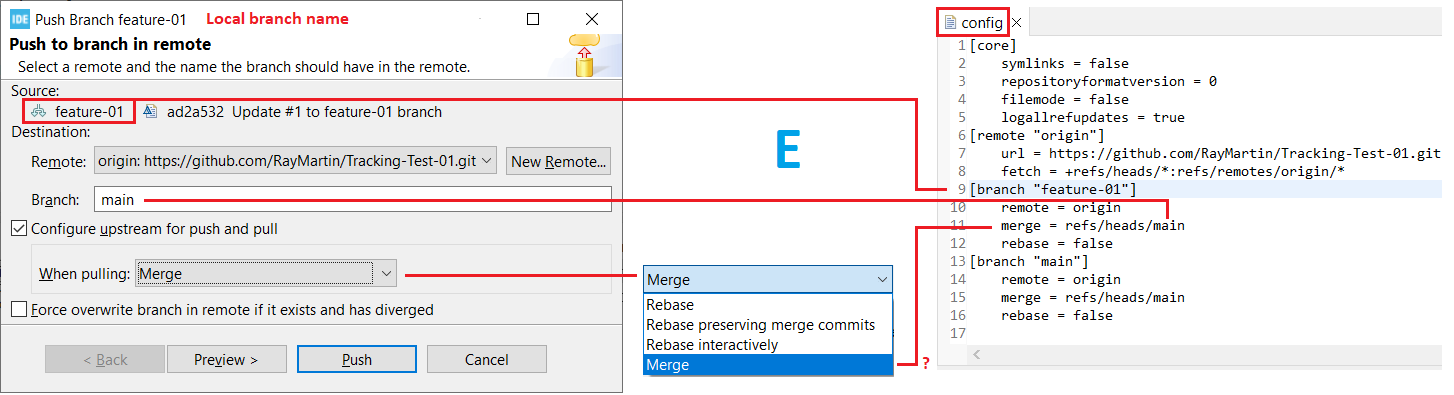Close the config editor tab
Image resolution: width=1454 pixels, height=395 pixels.
[1016, 22]
